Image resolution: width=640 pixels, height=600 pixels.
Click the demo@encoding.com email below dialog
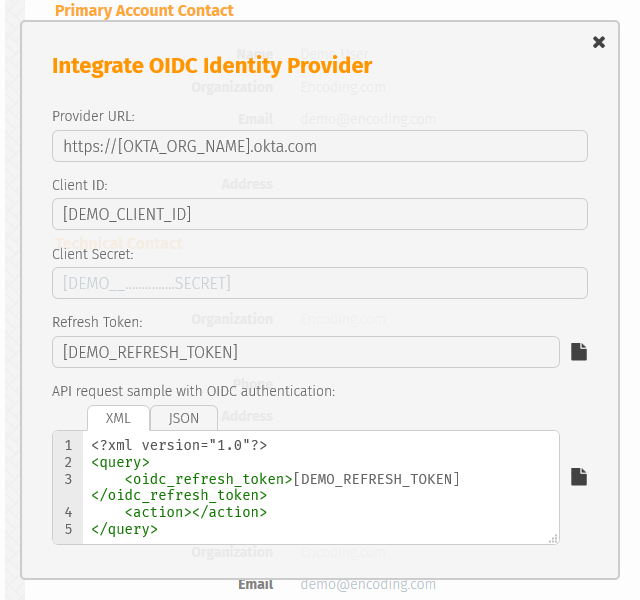pos(368,584)
